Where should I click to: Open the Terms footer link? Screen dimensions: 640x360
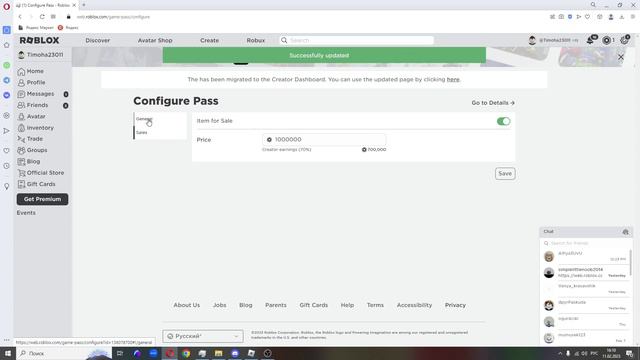click(375, 305)
